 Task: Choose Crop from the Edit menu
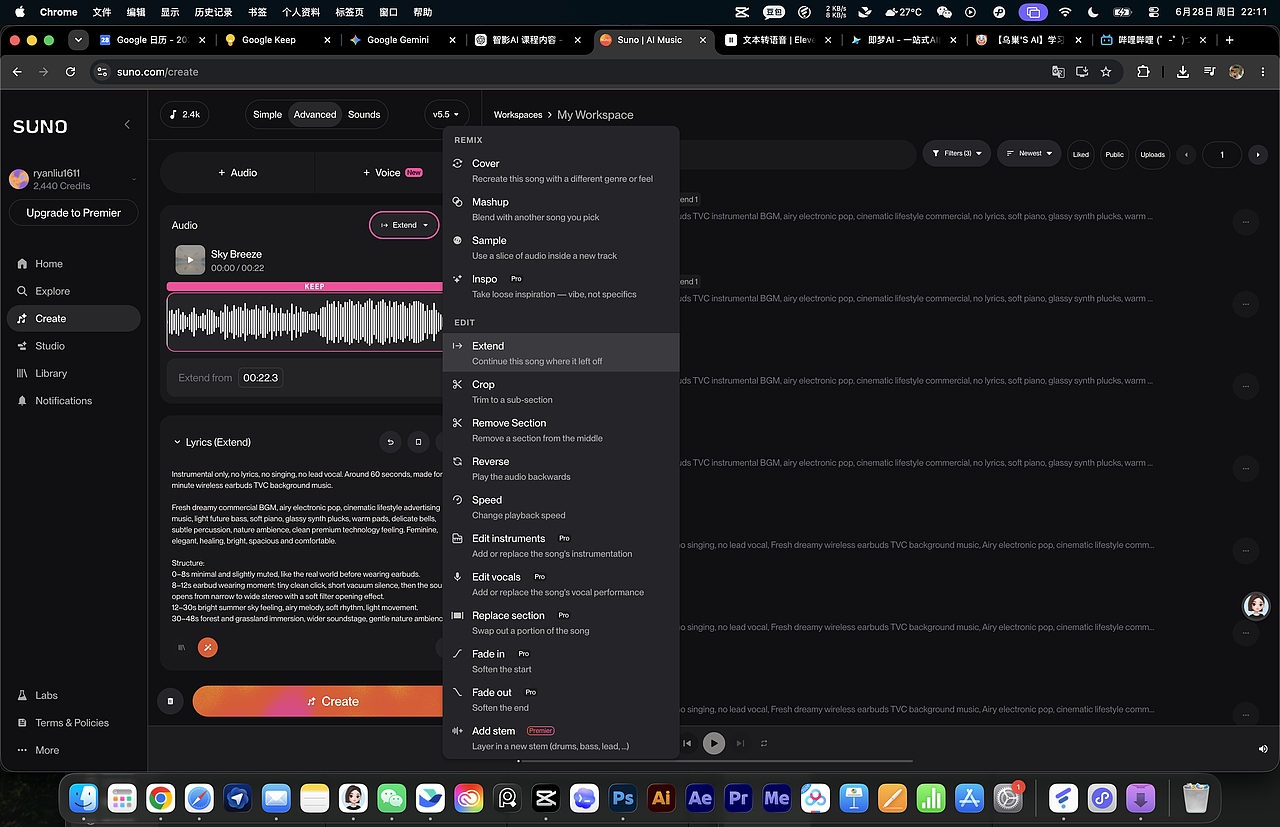tap(561, 391)
